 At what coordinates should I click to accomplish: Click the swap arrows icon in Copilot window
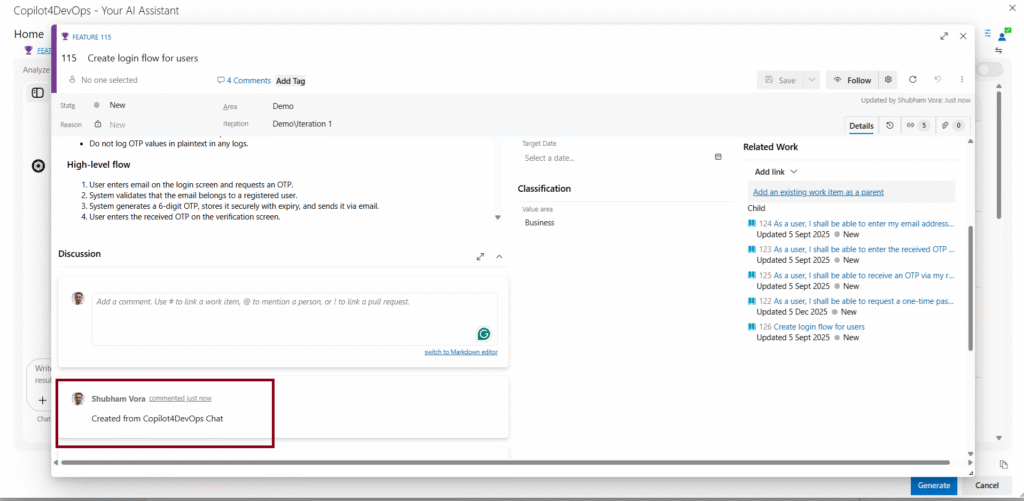(x=999, y=50)
